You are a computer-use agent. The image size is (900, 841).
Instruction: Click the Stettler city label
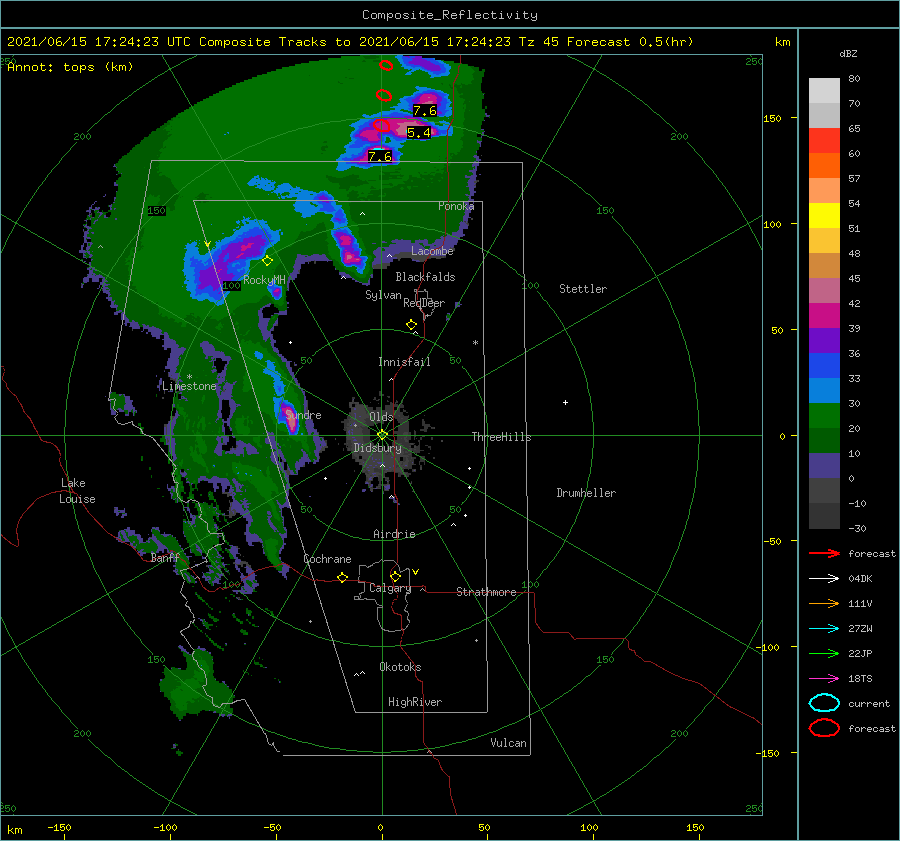click(583, 289)
